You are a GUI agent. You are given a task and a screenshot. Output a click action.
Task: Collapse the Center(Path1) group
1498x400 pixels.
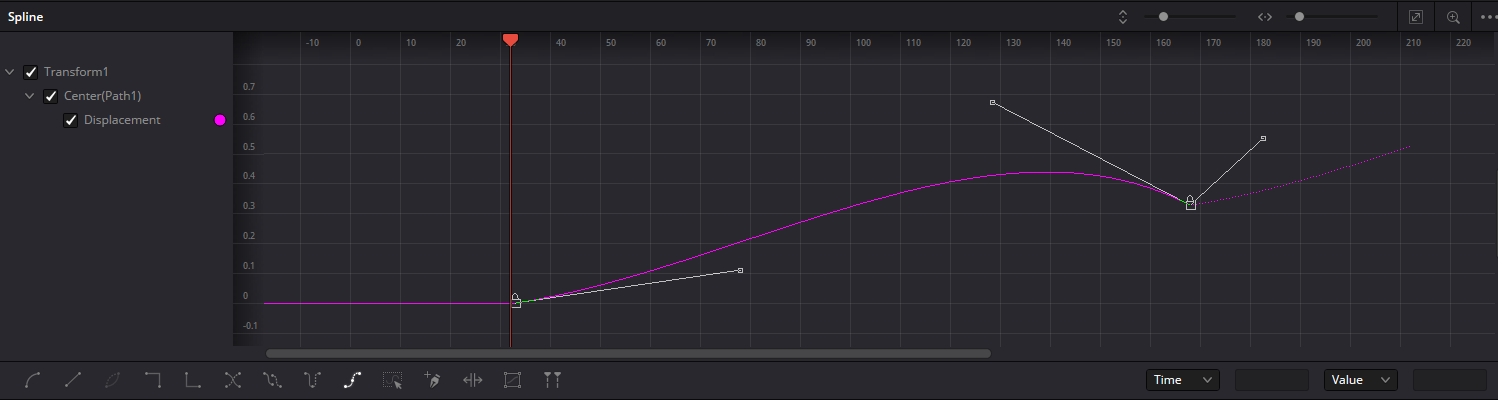[30, 96]
